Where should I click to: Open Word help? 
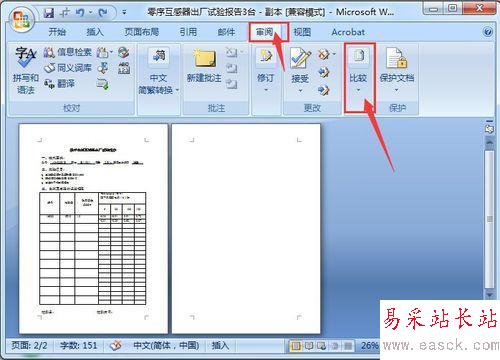coord(488,32)
